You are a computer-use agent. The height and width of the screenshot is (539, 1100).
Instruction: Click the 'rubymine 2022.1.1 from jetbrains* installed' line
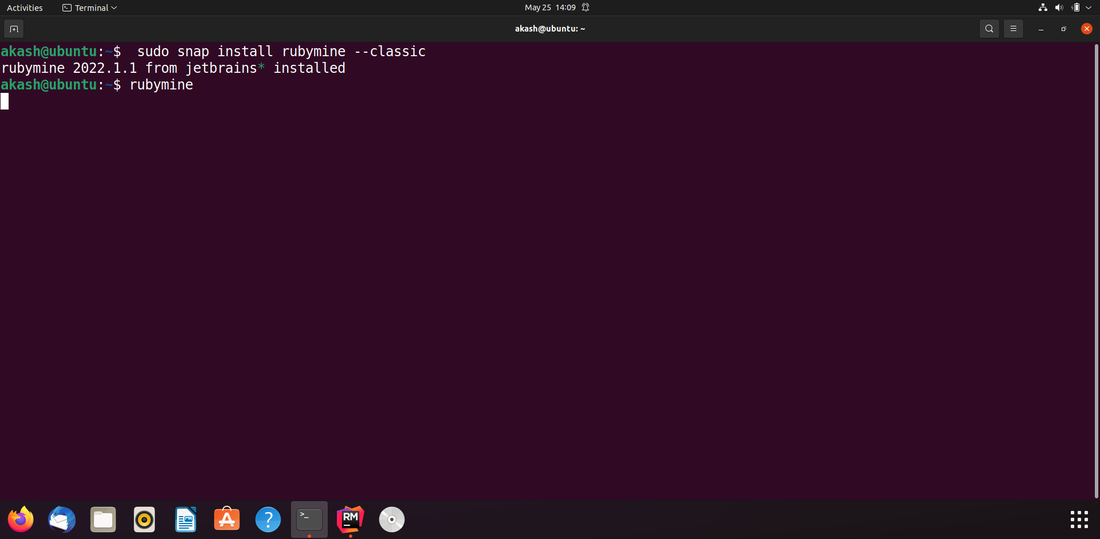(x=173, y=68)
